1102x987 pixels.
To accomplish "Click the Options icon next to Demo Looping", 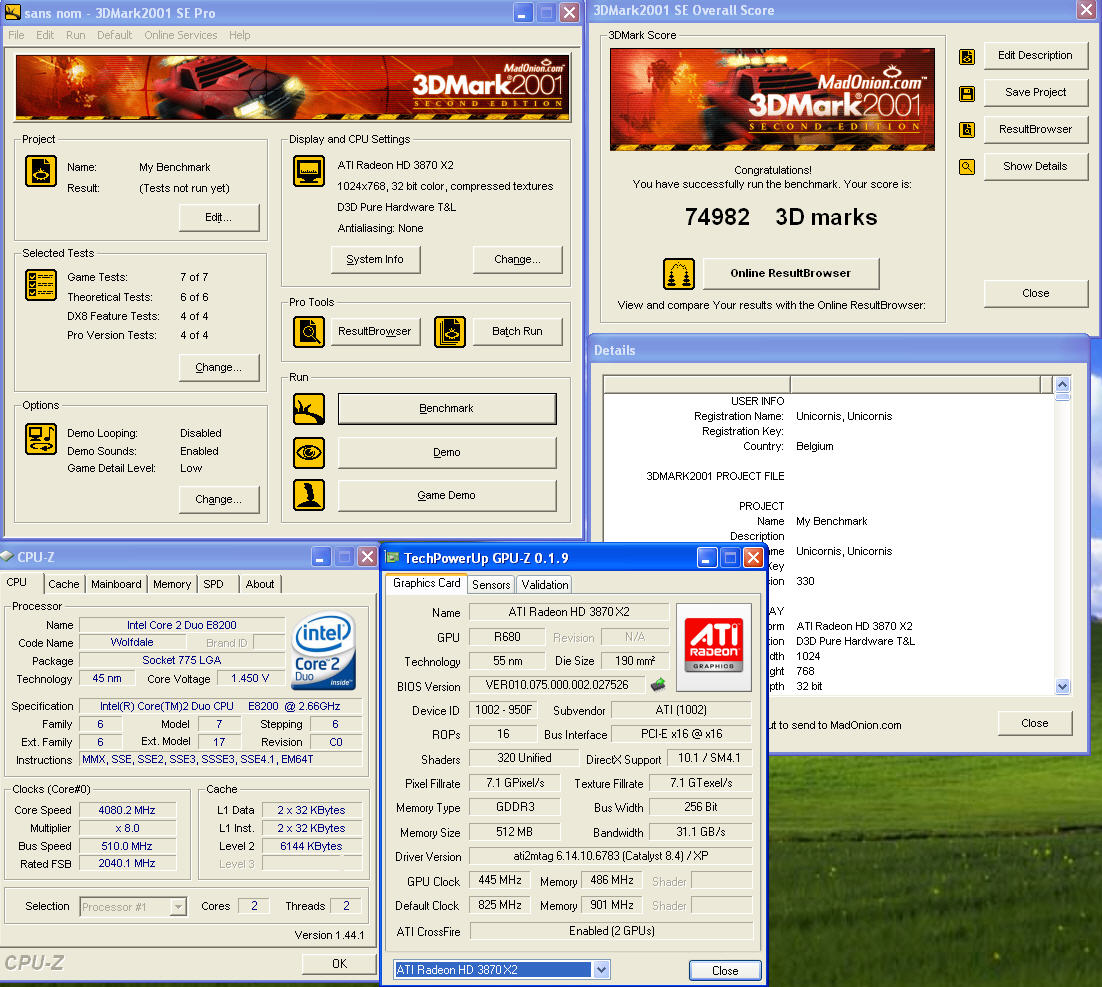I will pyautogui.click(x=41, y=439).
